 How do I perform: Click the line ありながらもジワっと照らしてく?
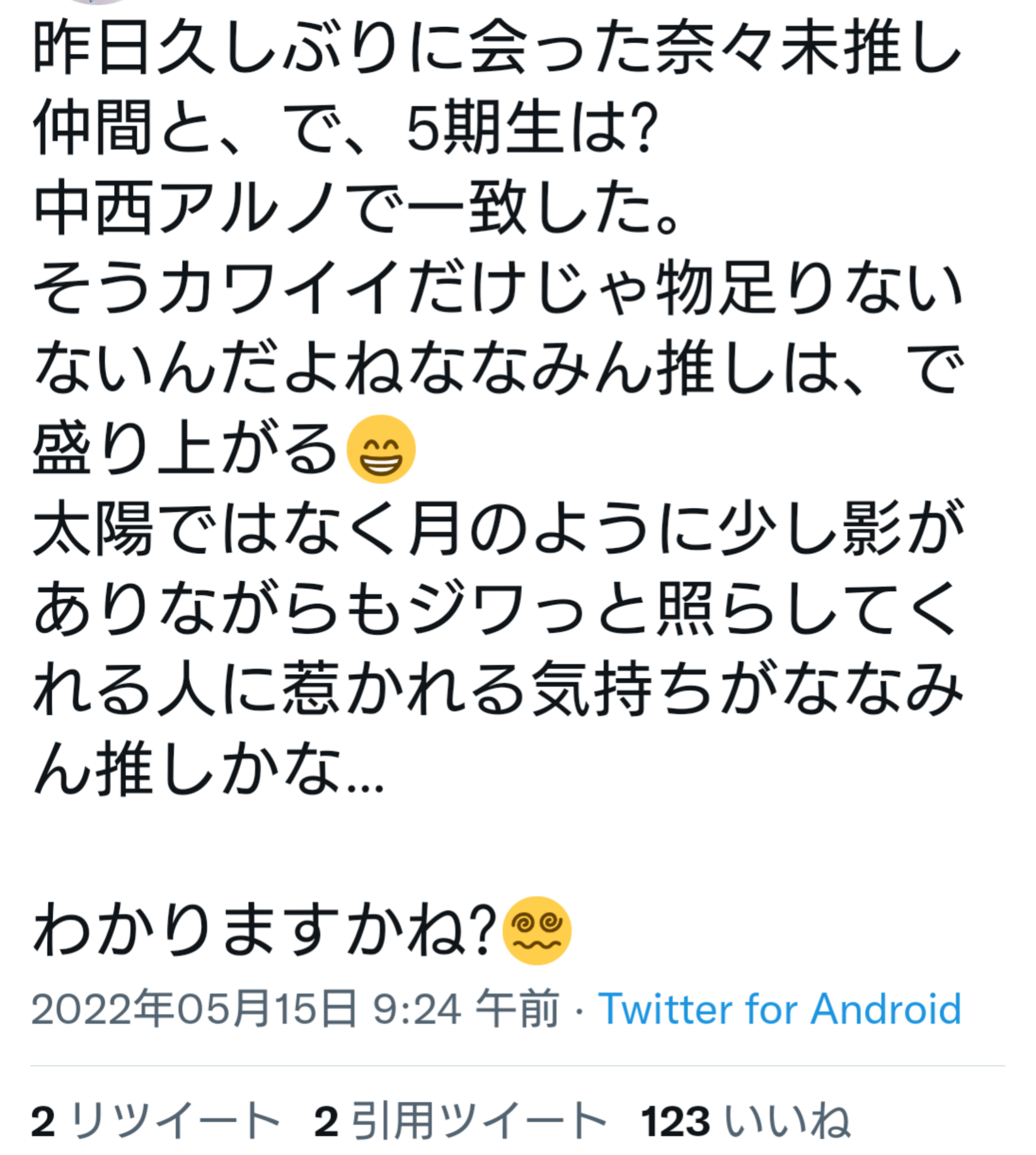pyautogui.click(x=497, y=609)
